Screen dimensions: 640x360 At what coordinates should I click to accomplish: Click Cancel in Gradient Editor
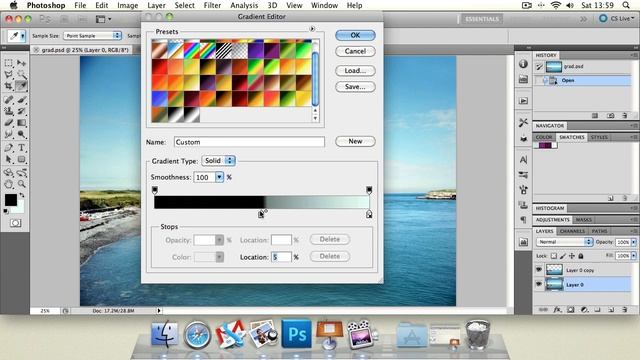(x=355, y=51)
